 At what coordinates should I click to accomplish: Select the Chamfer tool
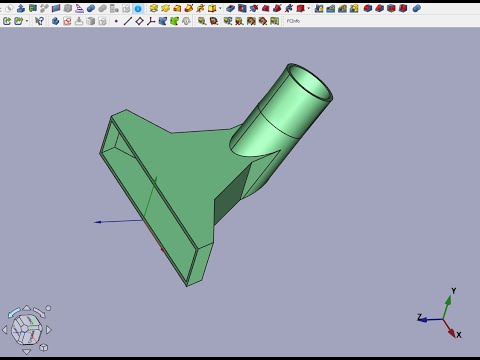tap(379, 8)
